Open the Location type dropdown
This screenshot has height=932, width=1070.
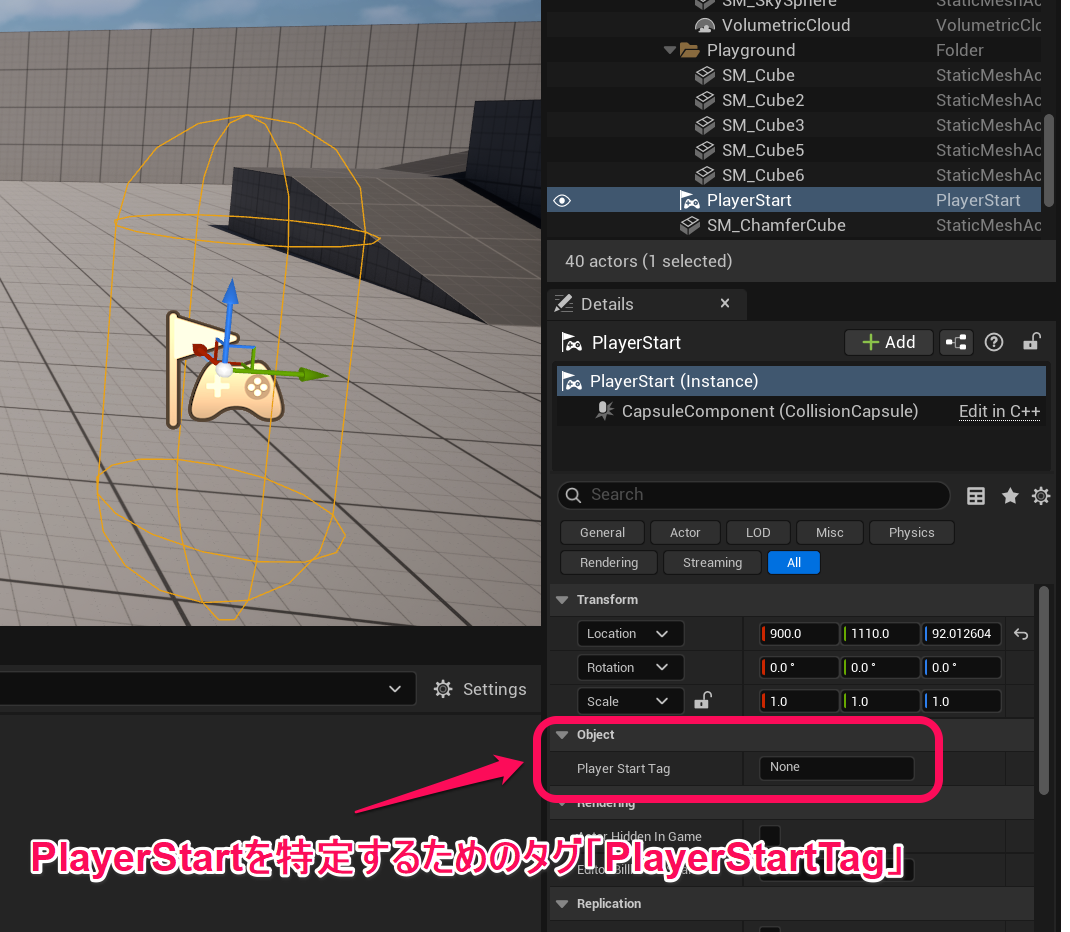point(631,634)
